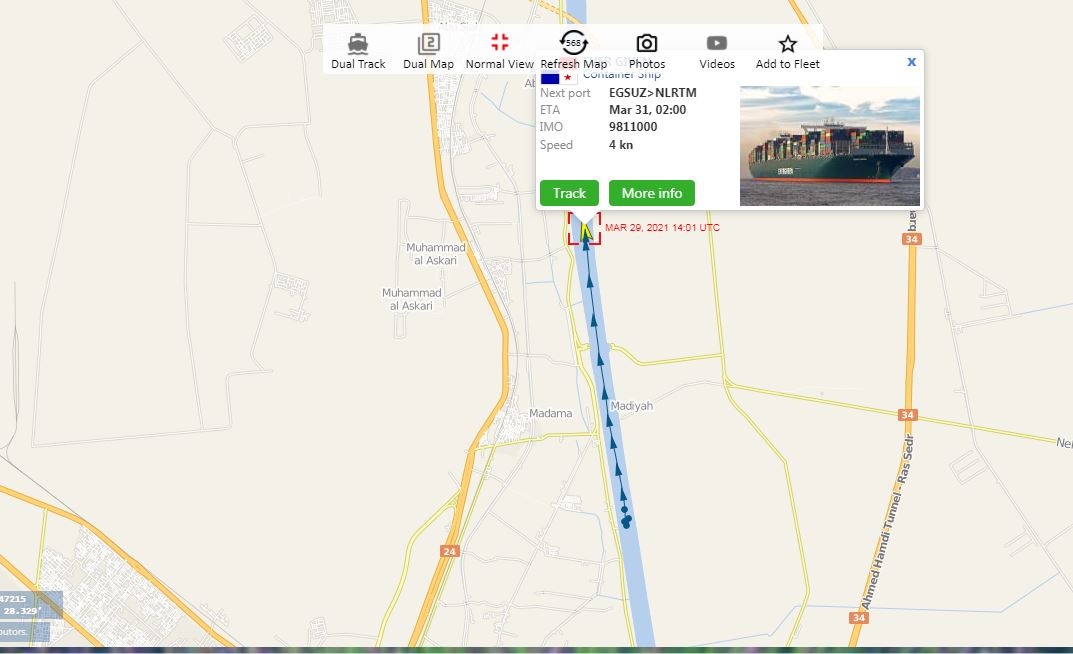Add vessel to fleet with the star icon
The width and height of the screenshot is (1073, 654).
coord(788,44)
